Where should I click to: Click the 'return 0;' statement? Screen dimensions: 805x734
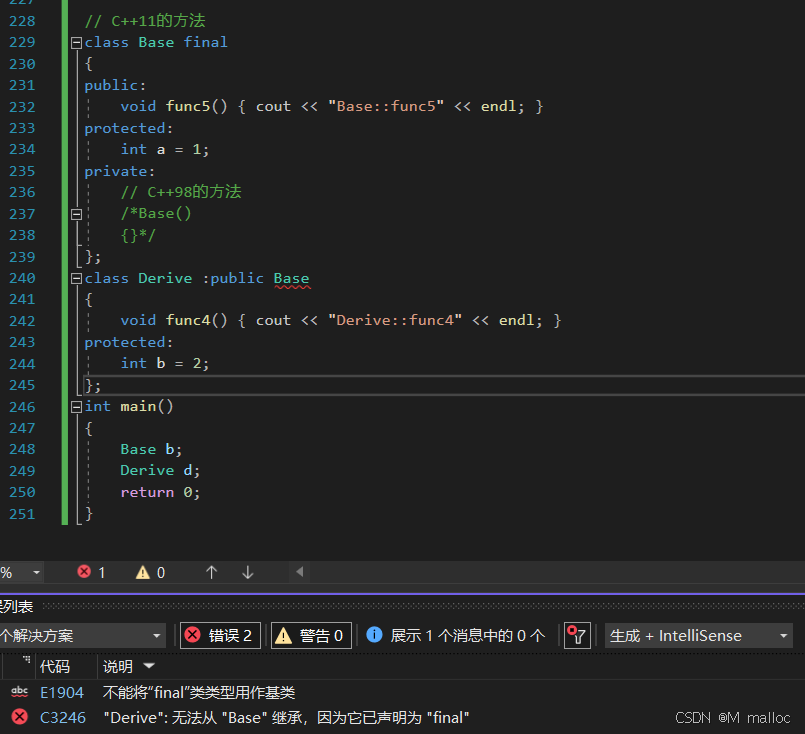(160, 492)
